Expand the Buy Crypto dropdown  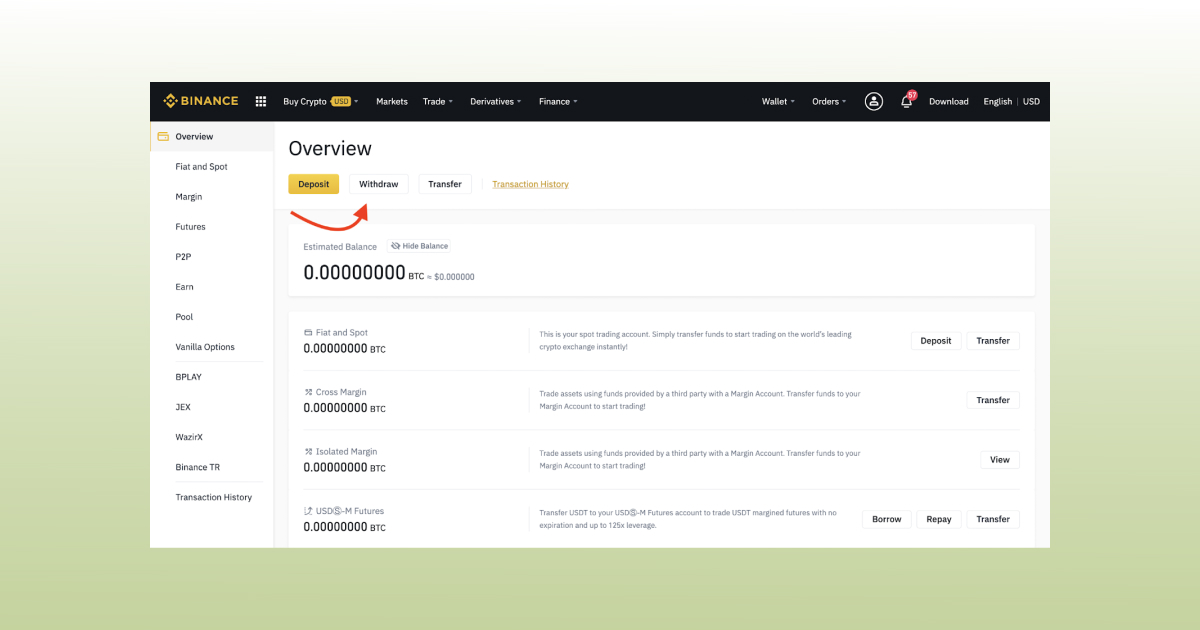pyautogui.click(x=320, y=101)
